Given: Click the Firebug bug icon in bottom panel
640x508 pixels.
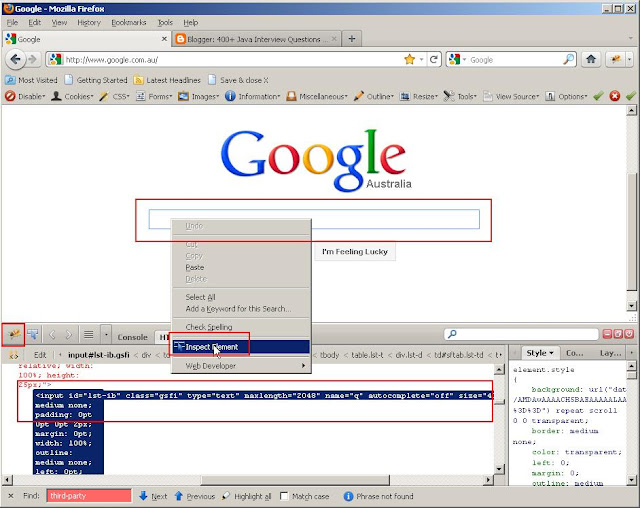Looking at the screenshot, I should (x=14, y=335).
